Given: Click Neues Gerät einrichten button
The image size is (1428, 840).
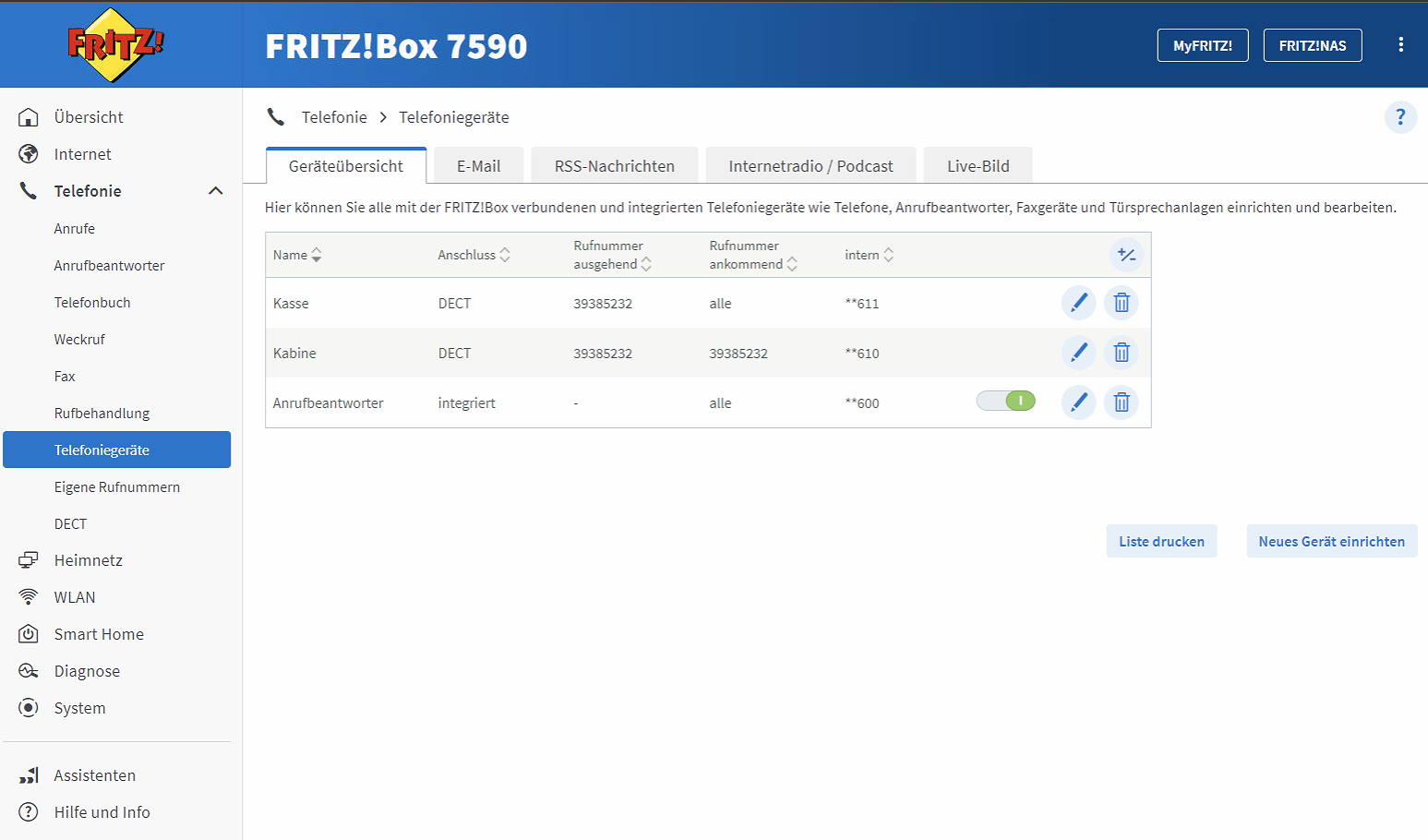Looking at the screenshot, I should tap(1331, 542).
